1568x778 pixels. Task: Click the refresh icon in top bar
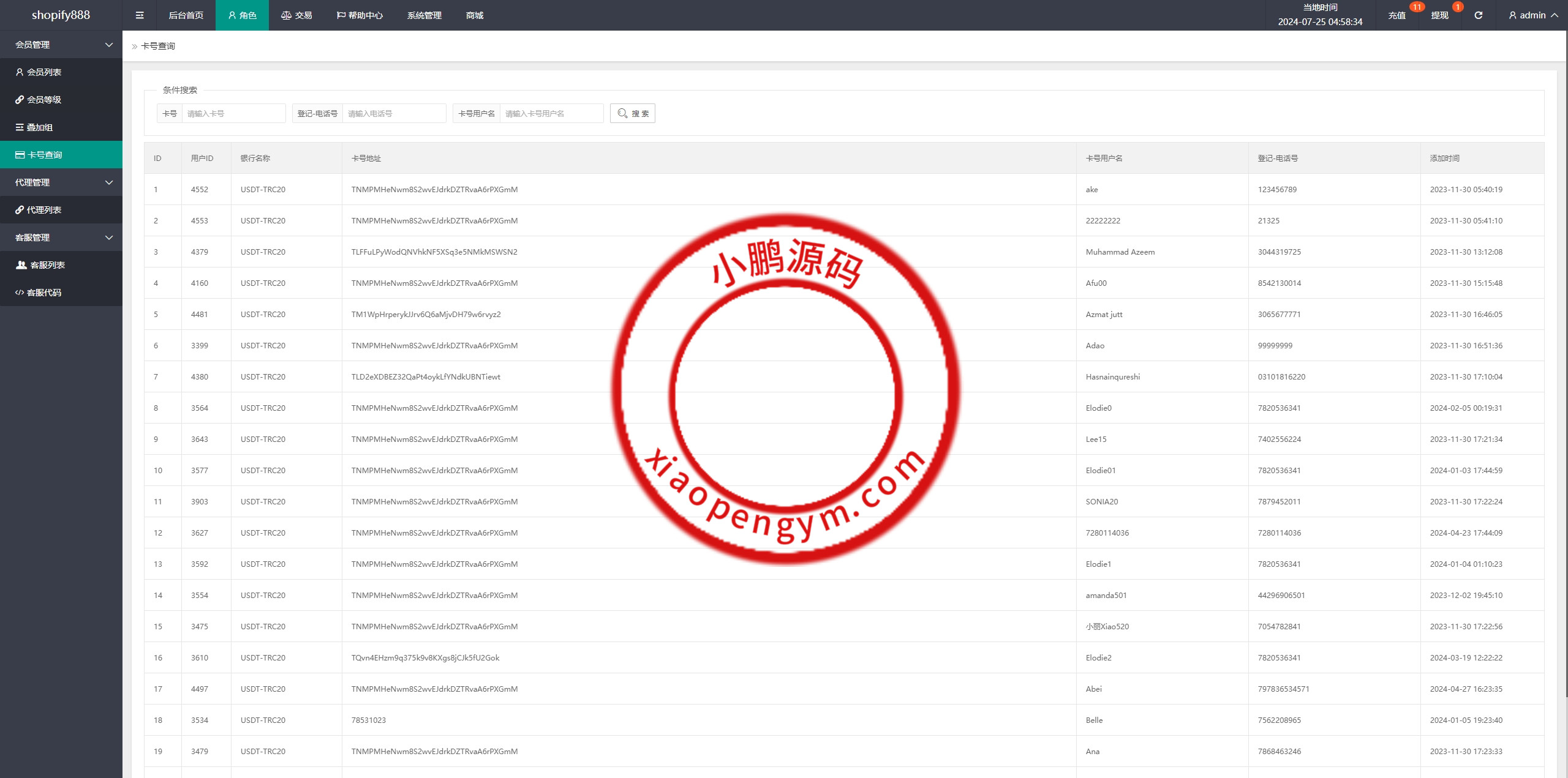[1478, 15]
